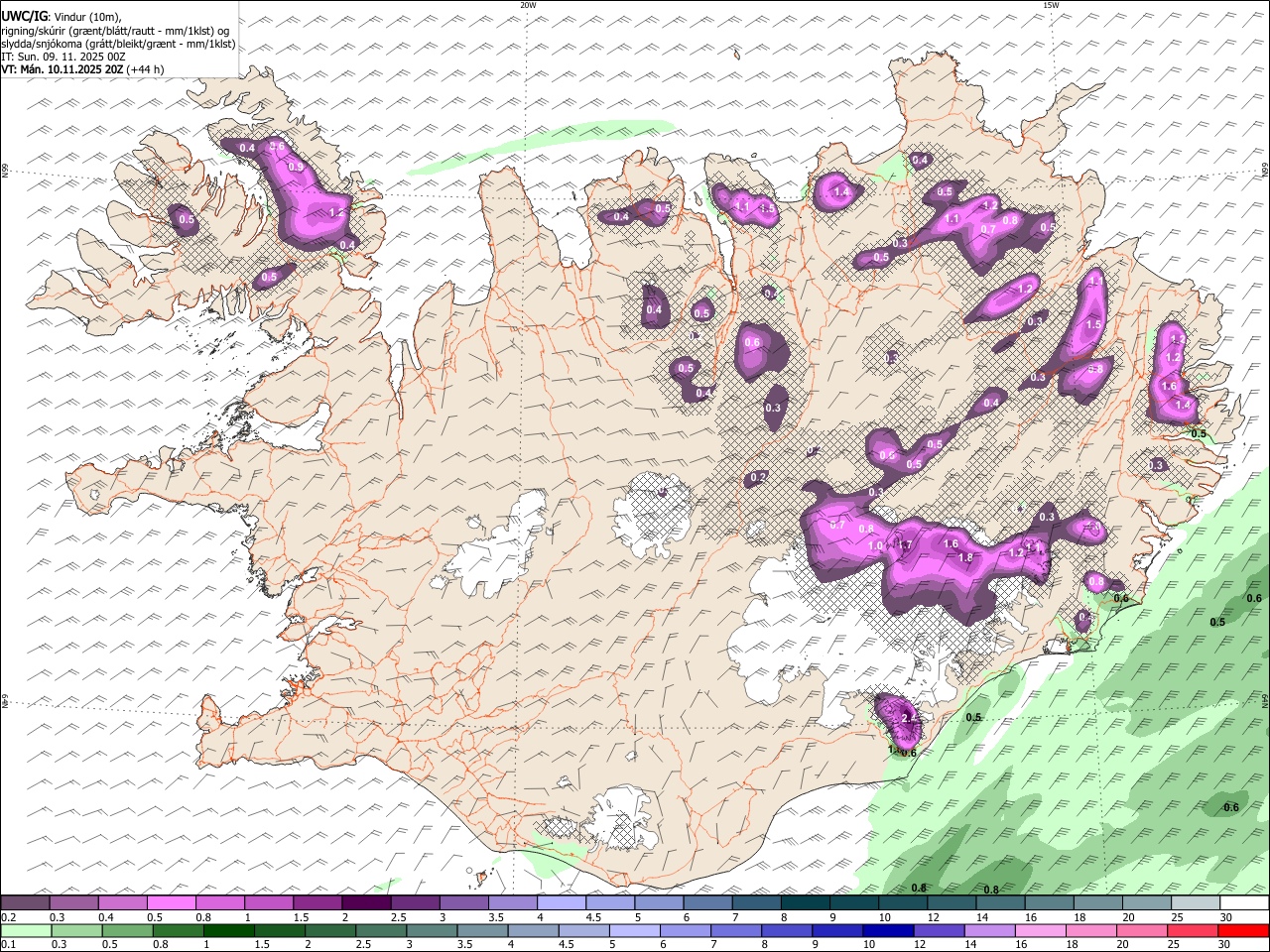Click the 'IT: Sun. 09. 11. 2025 00Z' line
This screenshot has width=1270, height=952.
click(x=63, y=57)
